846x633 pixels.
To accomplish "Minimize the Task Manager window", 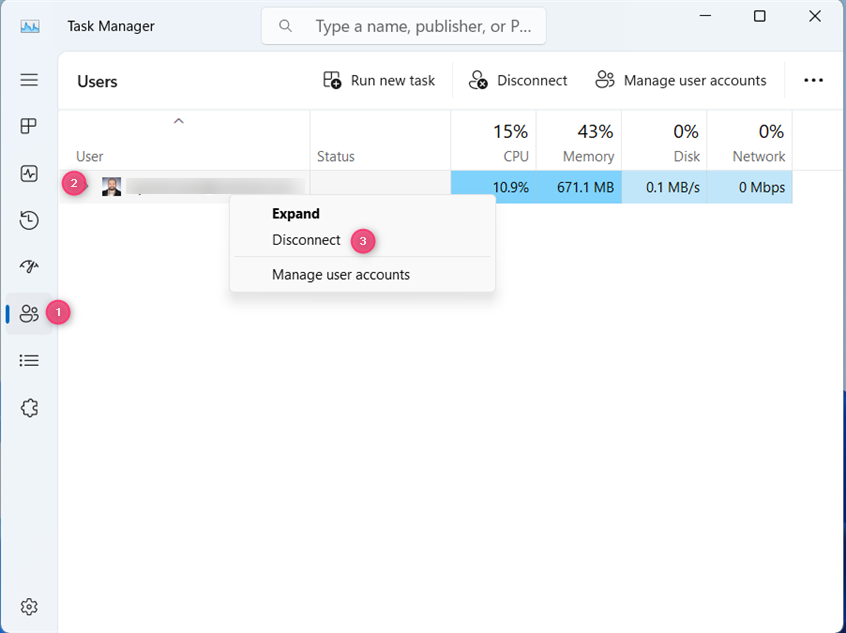I will coord(705,16).
